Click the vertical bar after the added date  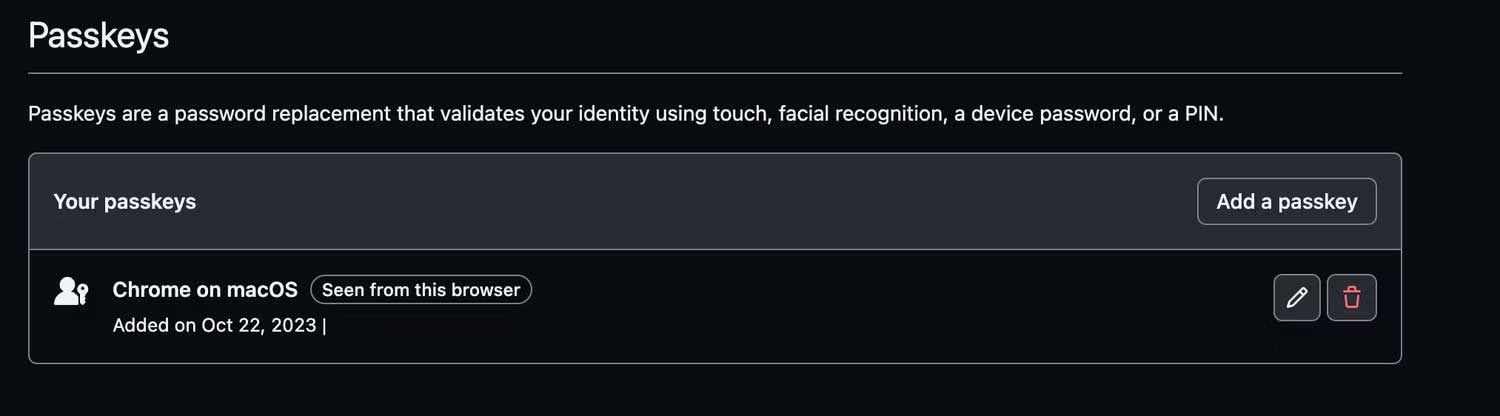(x=324, y=325)
